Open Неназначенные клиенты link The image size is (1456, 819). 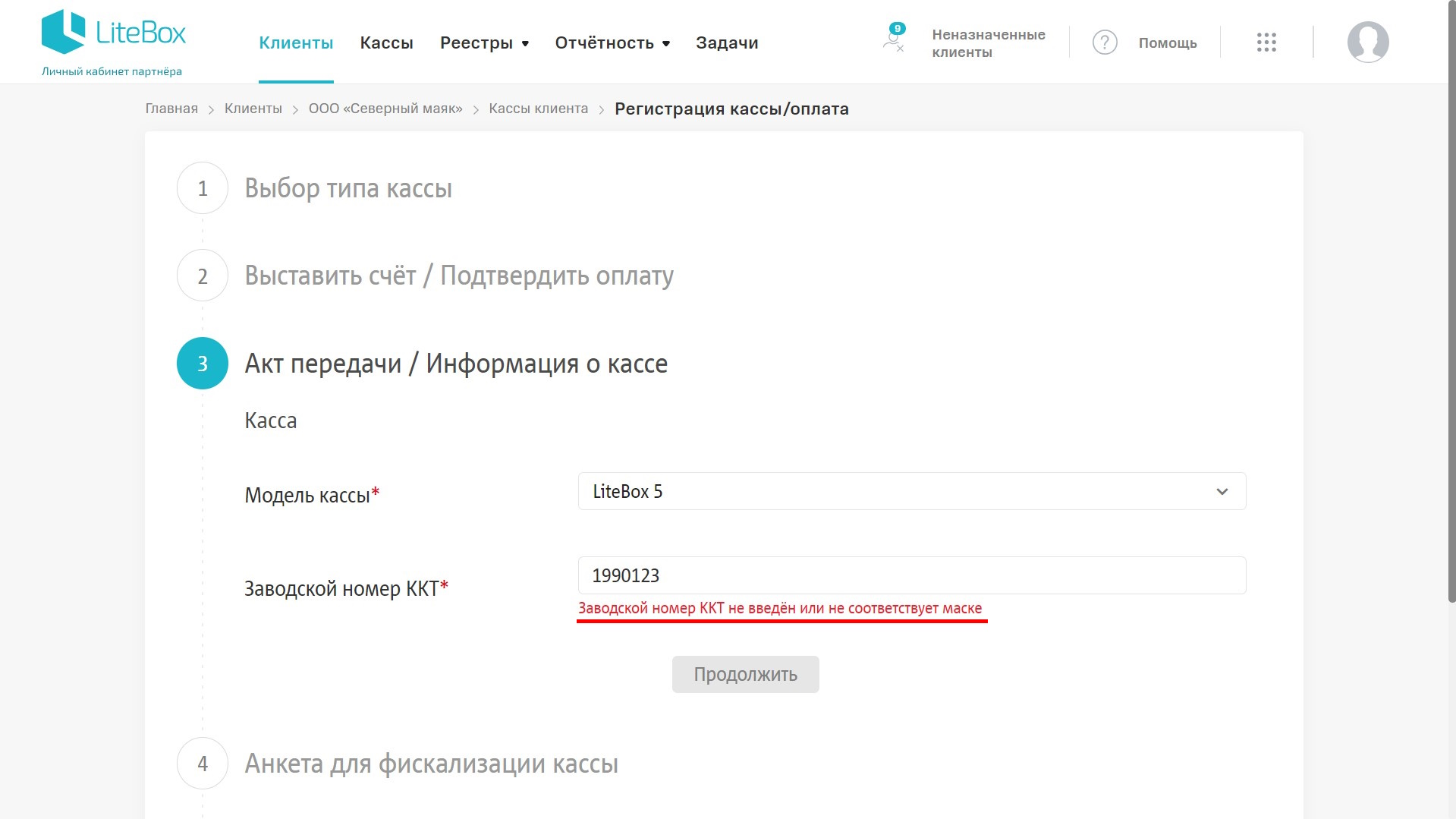(988, 43)
